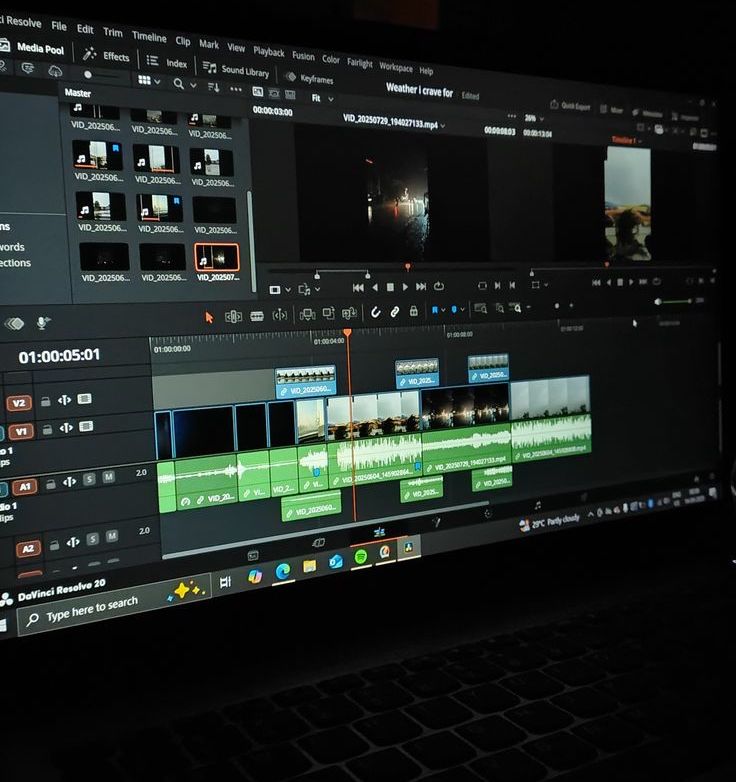The image size is (736, 782).
Task: Jump to last frame in source viewer
Action: tap(421, 286)
